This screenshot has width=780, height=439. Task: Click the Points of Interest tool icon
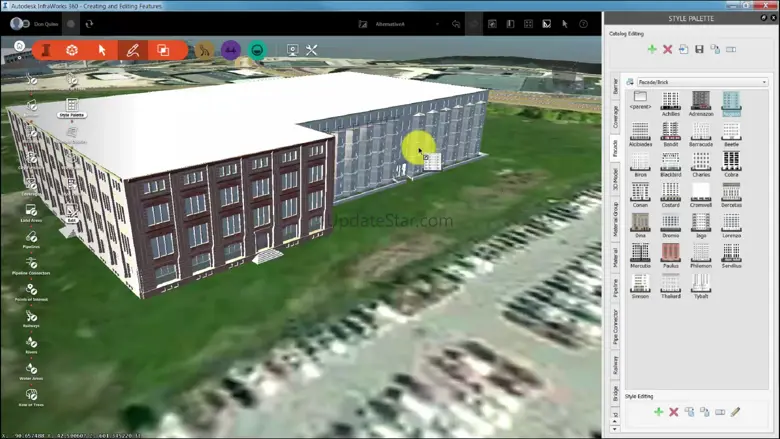(x=31, y=289)
